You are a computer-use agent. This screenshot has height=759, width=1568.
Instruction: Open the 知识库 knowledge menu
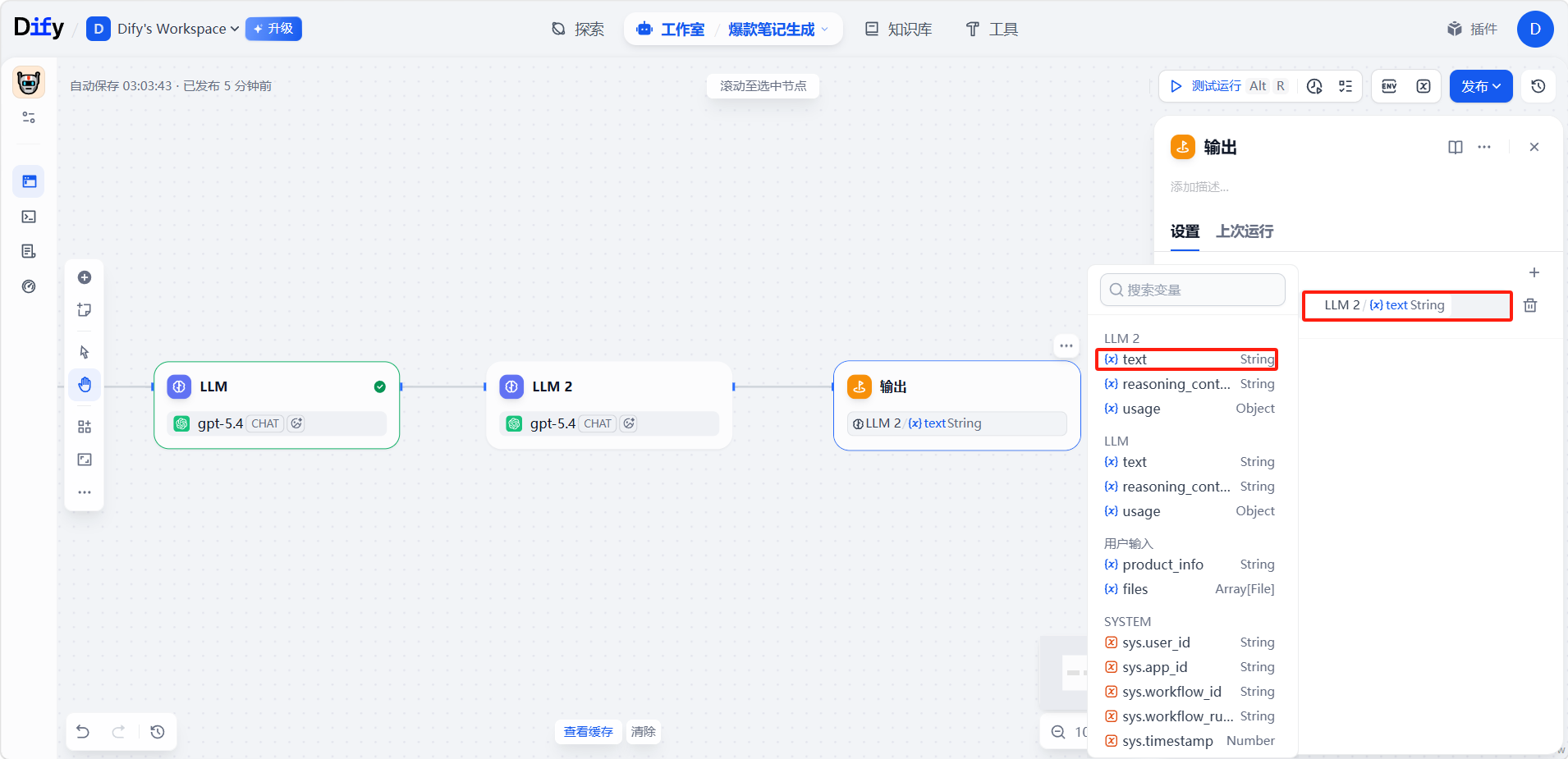tap(899, 30)
